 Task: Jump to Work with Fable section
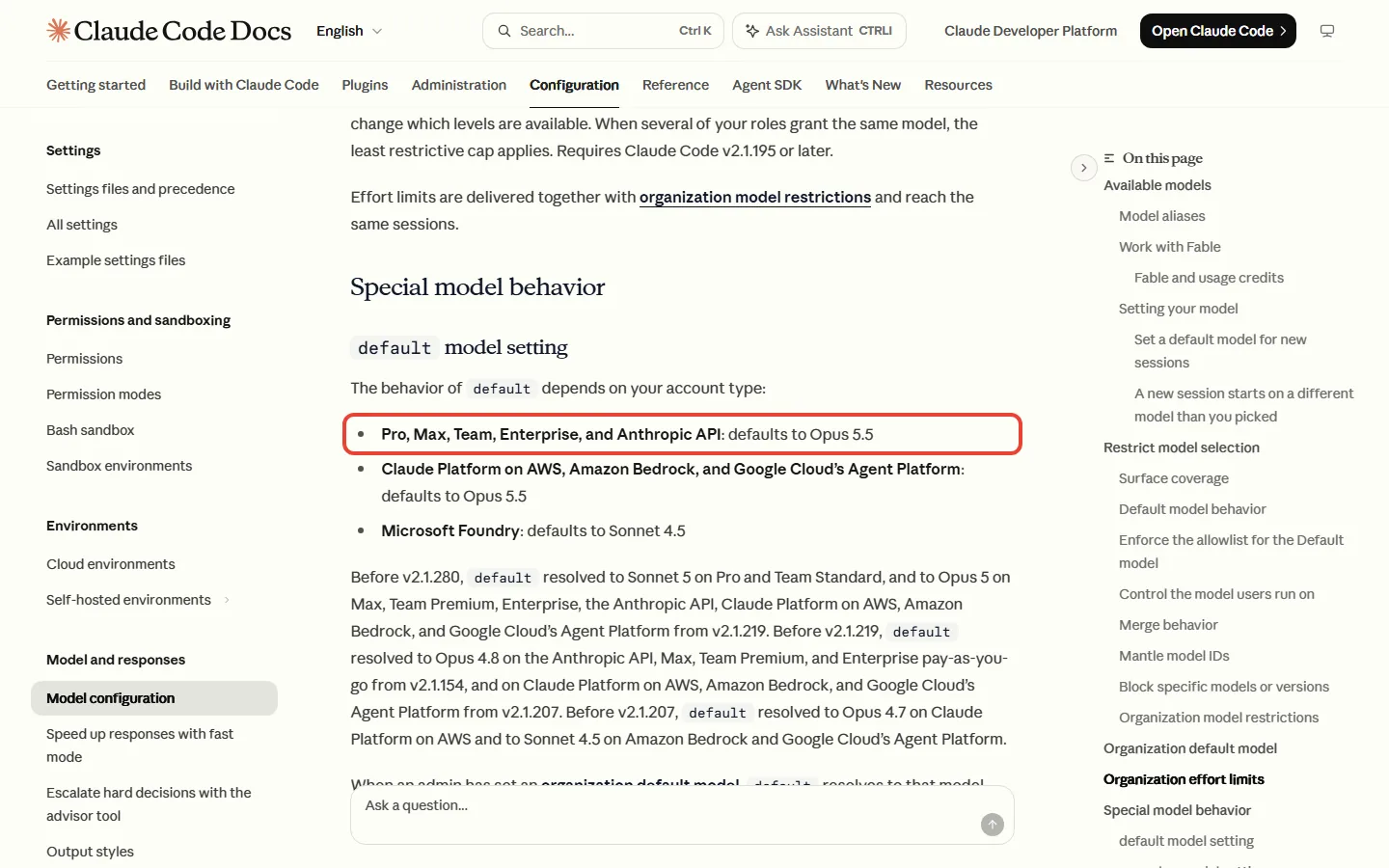point(1169,247)
